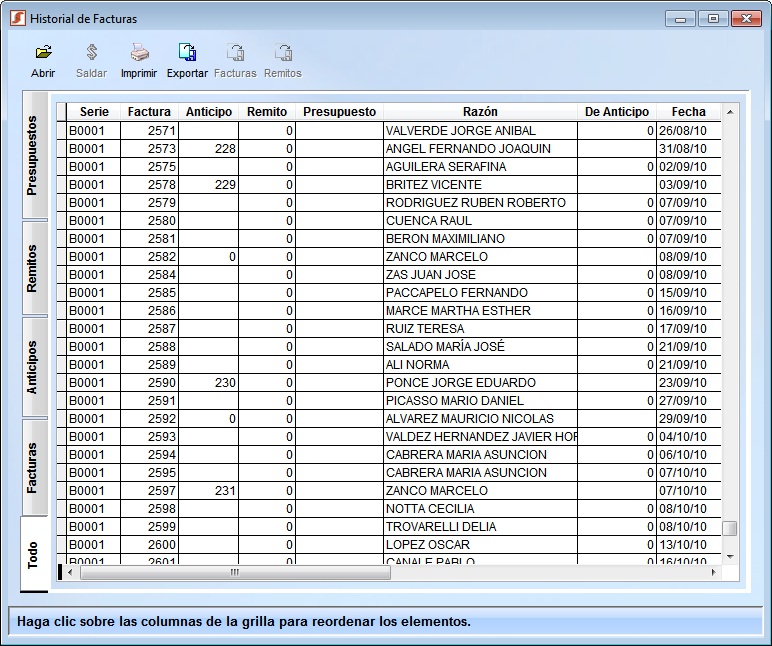This screenshot has height=646, width=772.
Task: Select the Facturas side tab
Action: (x=33, y=467)
